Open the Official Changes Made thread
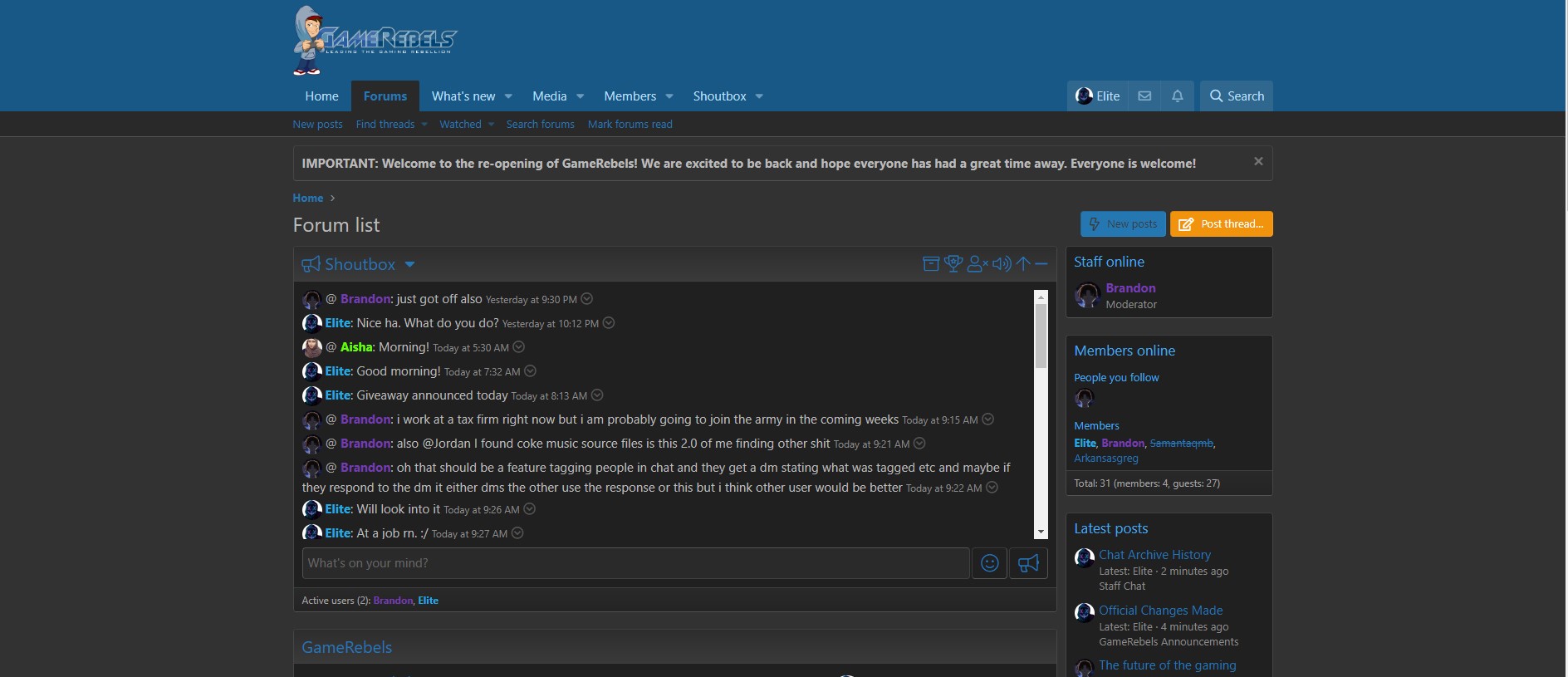The width and height of the screenshot is (1568, 677). [x=1160, y=611]
